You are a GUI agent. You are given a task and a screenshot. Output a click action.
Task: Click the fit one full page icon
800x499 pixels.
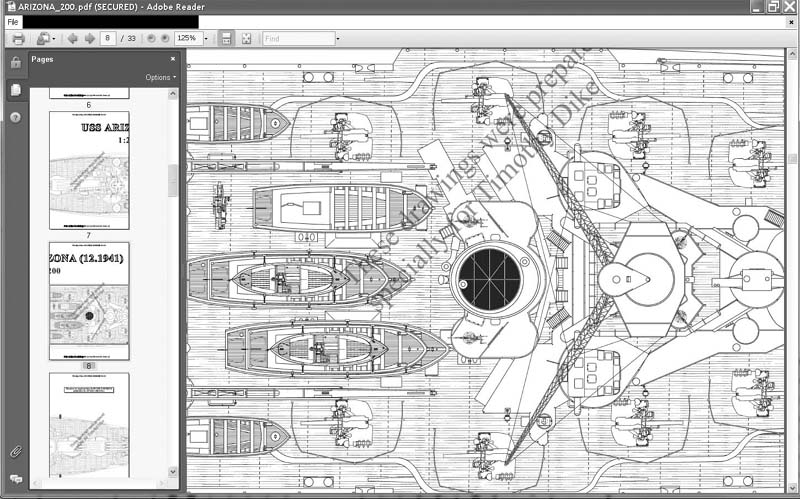tap(246, 39)
